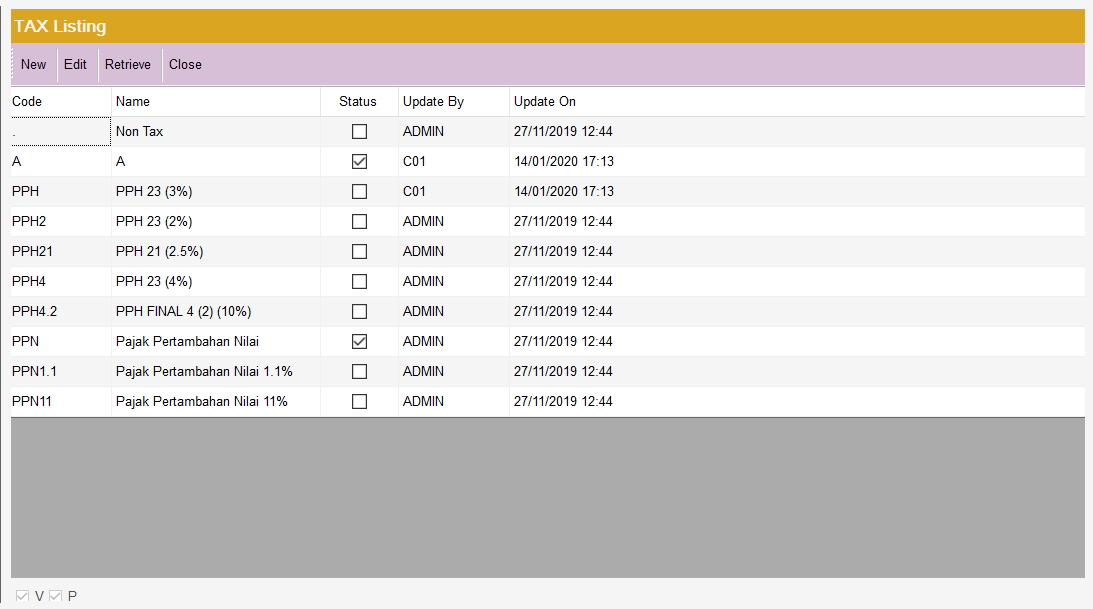Uncheck the Status box for code A
The image size is (1093, 609).
point(359,161)
